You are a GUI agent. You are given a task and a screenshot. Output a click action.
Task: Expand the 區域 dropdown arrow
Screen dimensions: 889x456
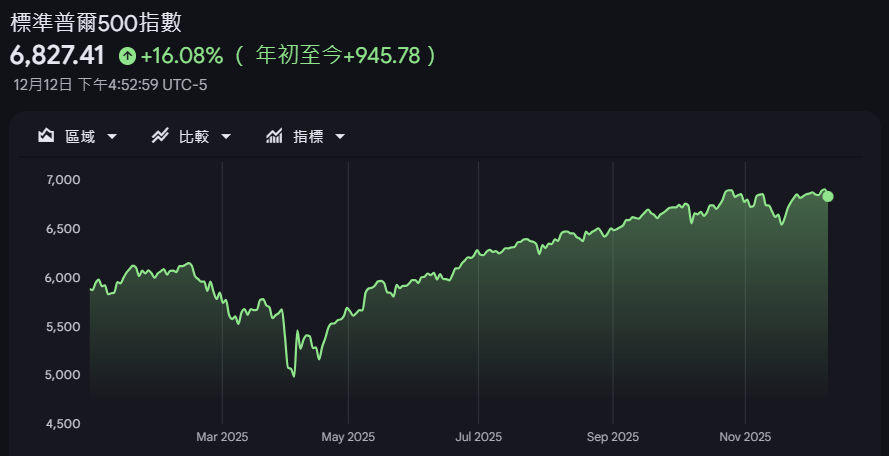(112, 137)
